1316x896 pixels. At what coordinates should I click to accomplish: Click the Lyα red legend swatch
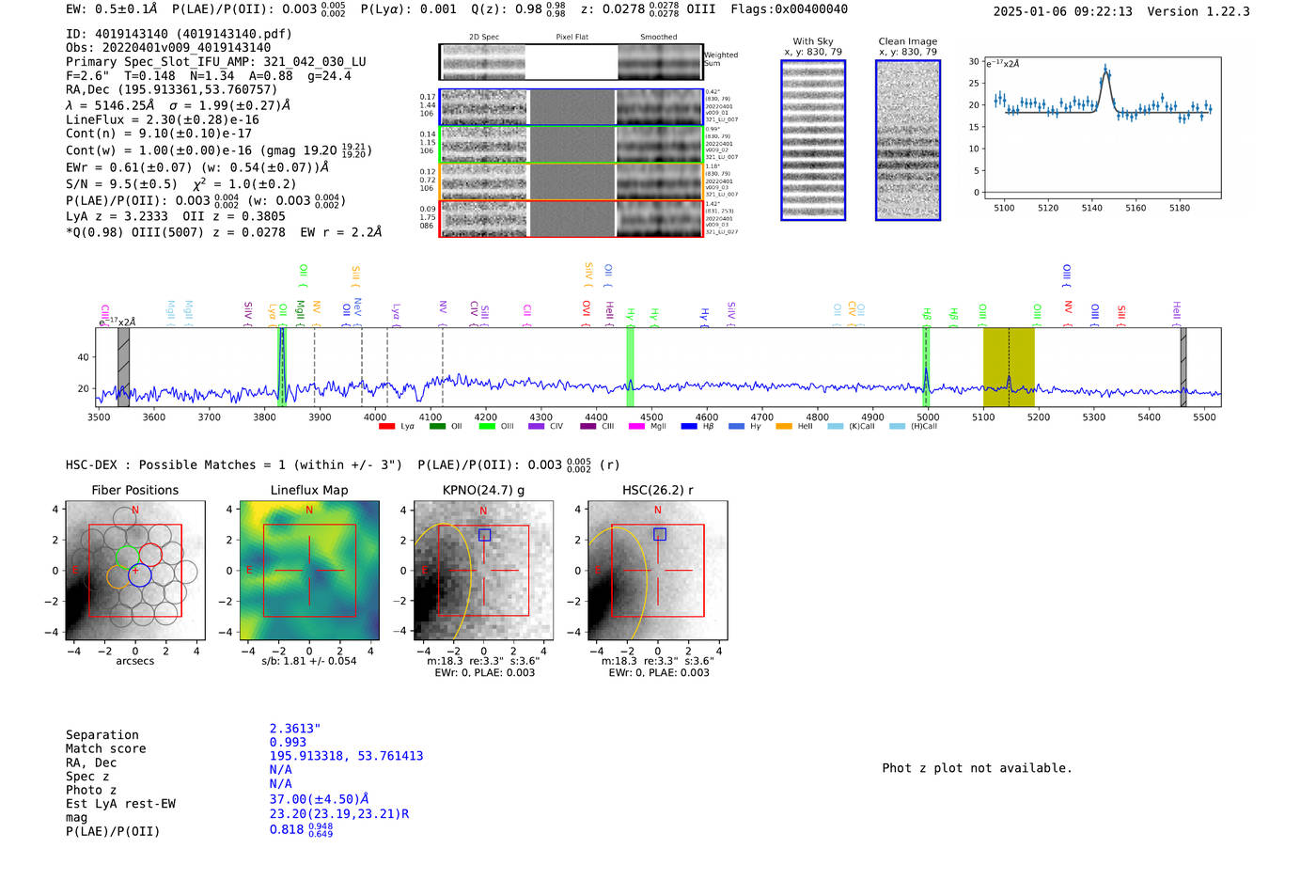pos(386,427)
